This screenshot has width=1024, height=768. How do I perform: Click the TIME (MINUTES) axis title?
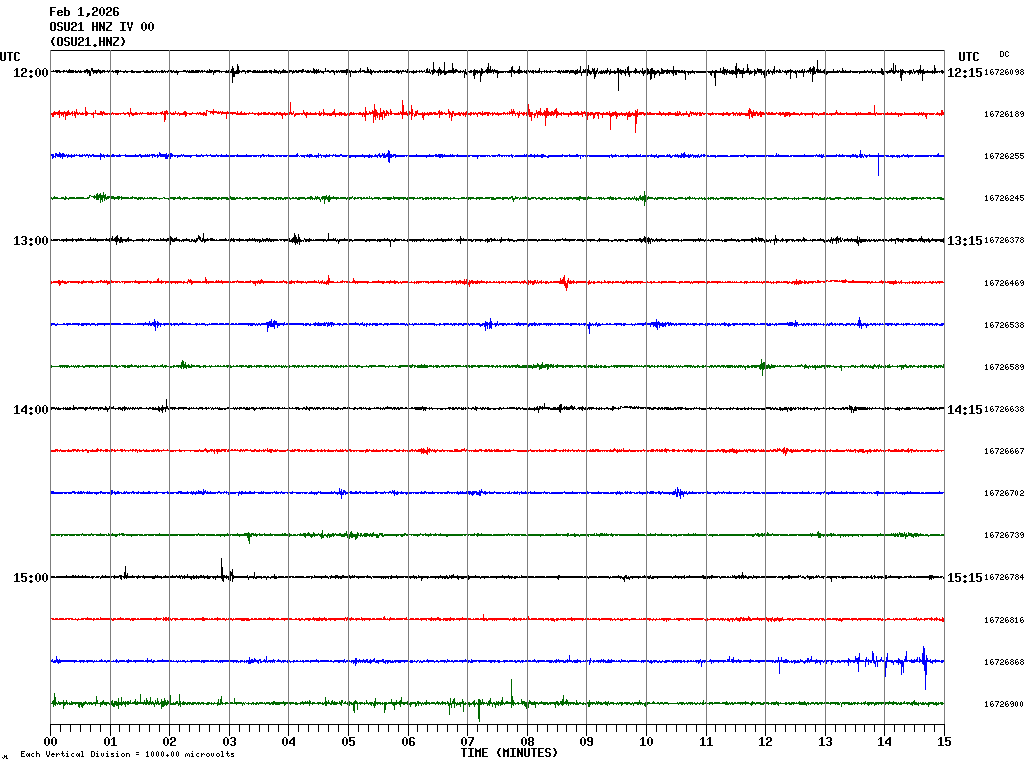click(509, 753)
